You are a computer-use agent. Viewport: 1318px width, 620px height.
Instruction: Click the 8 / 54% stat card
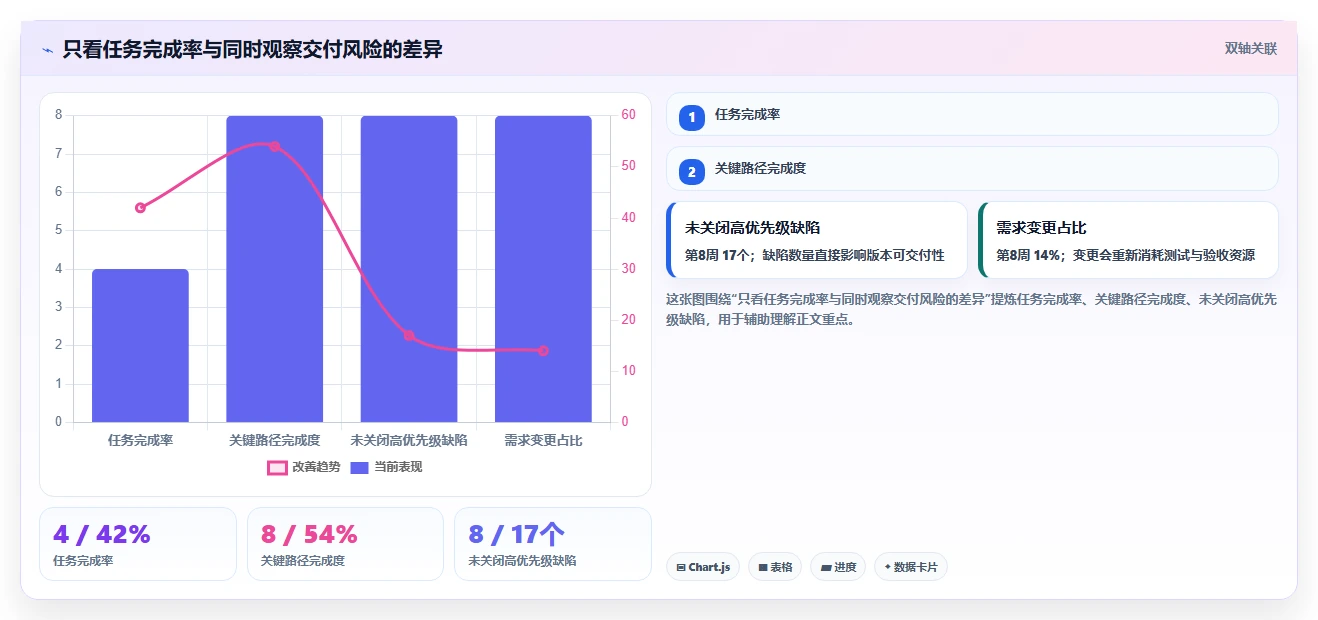tap(345, 544)
